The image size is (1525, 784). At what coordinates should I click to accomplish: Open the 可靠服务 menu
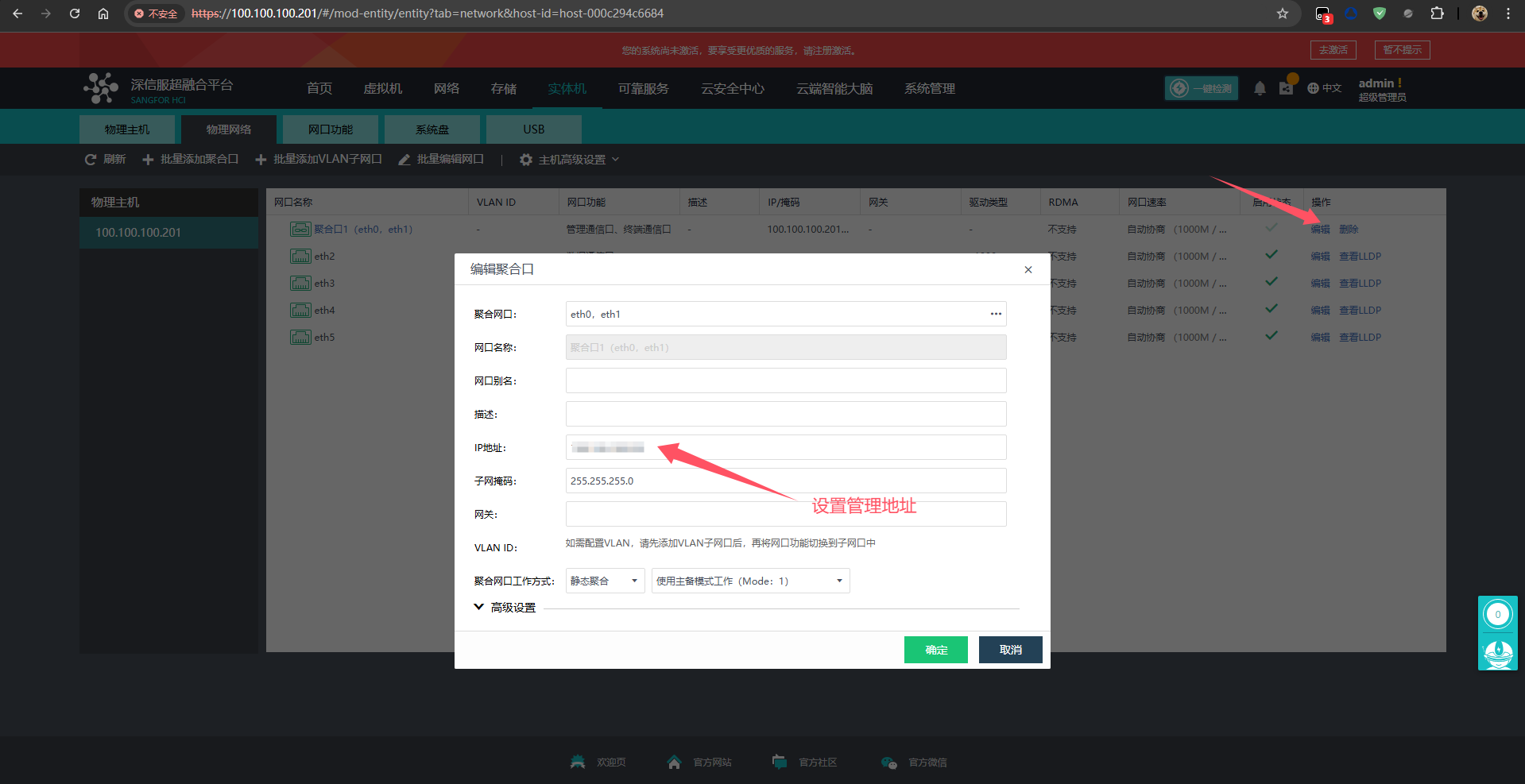[x=644, y=88]
